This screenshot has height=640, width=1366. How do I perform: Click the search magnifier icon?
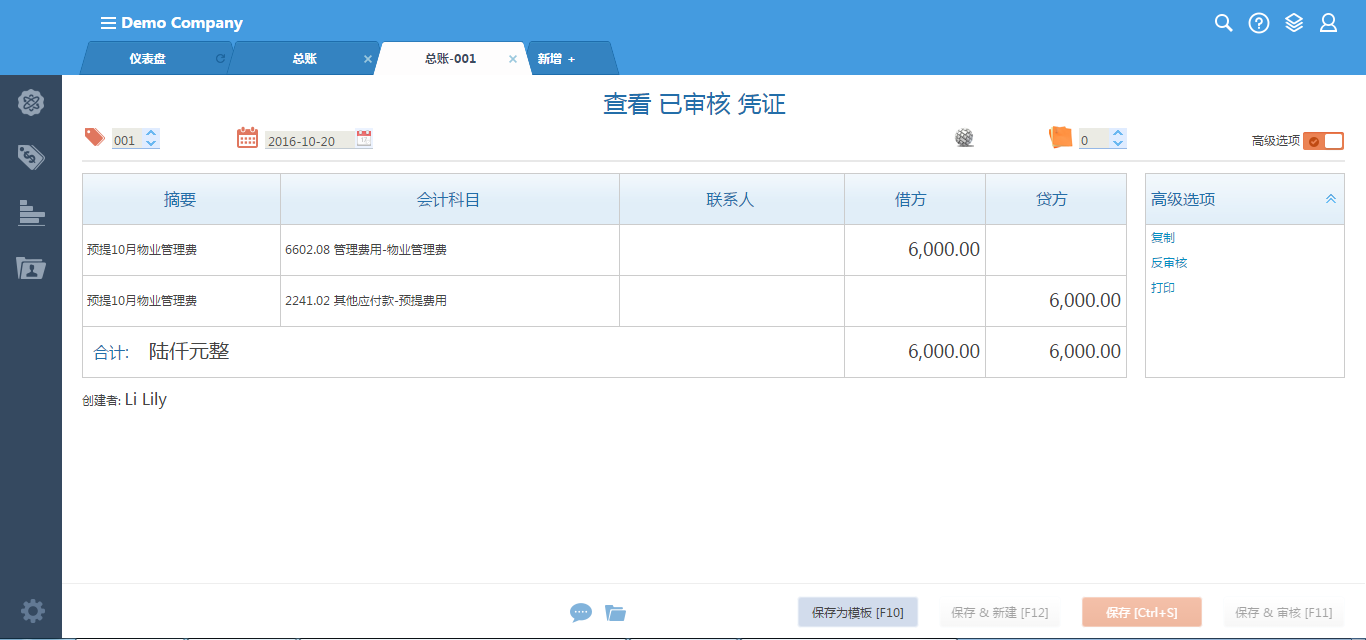pyautogui.click(x=1223, y=23)
